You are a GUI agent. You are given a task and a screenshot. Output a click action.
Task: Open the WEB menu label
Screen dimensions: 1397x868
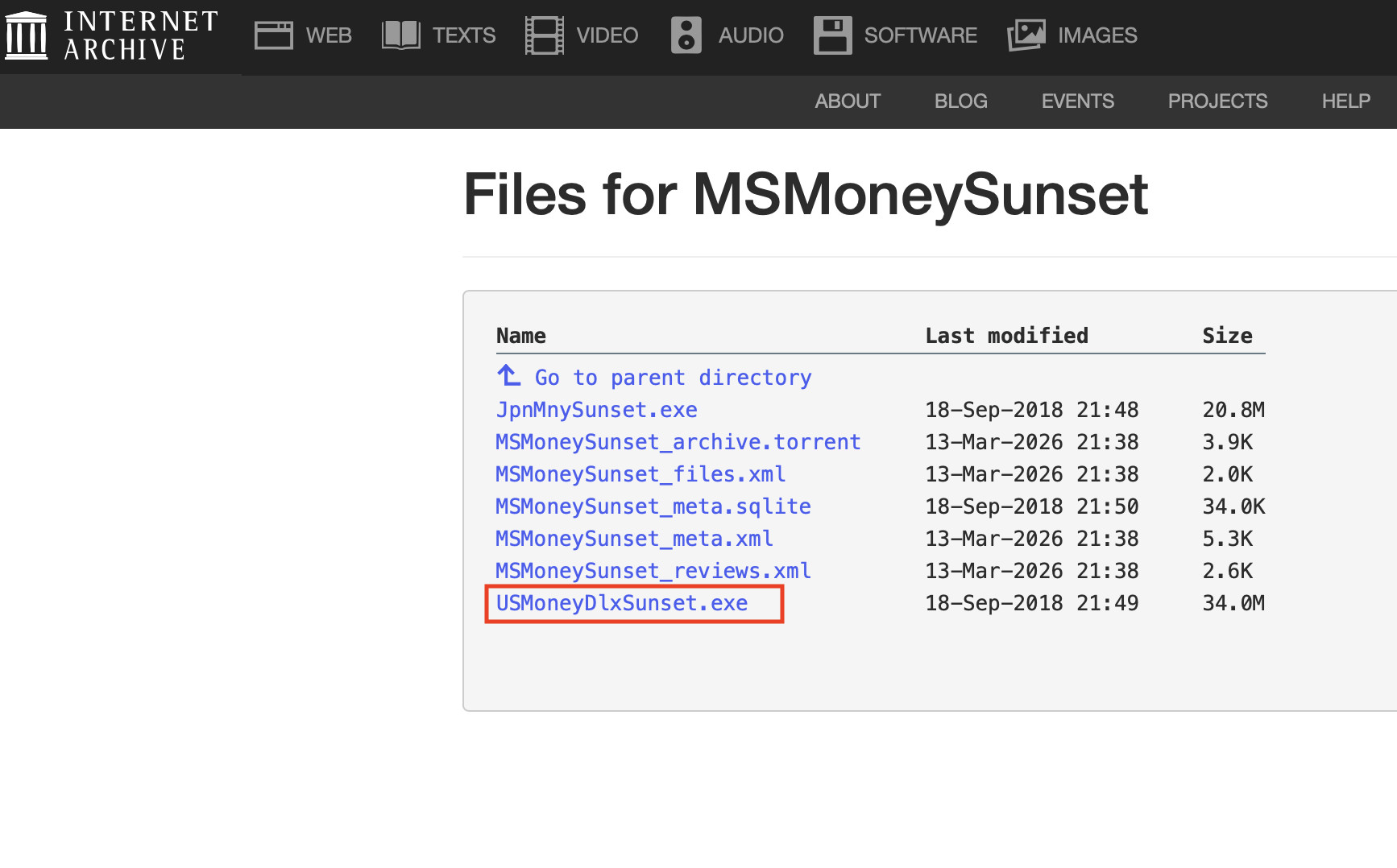329,35
